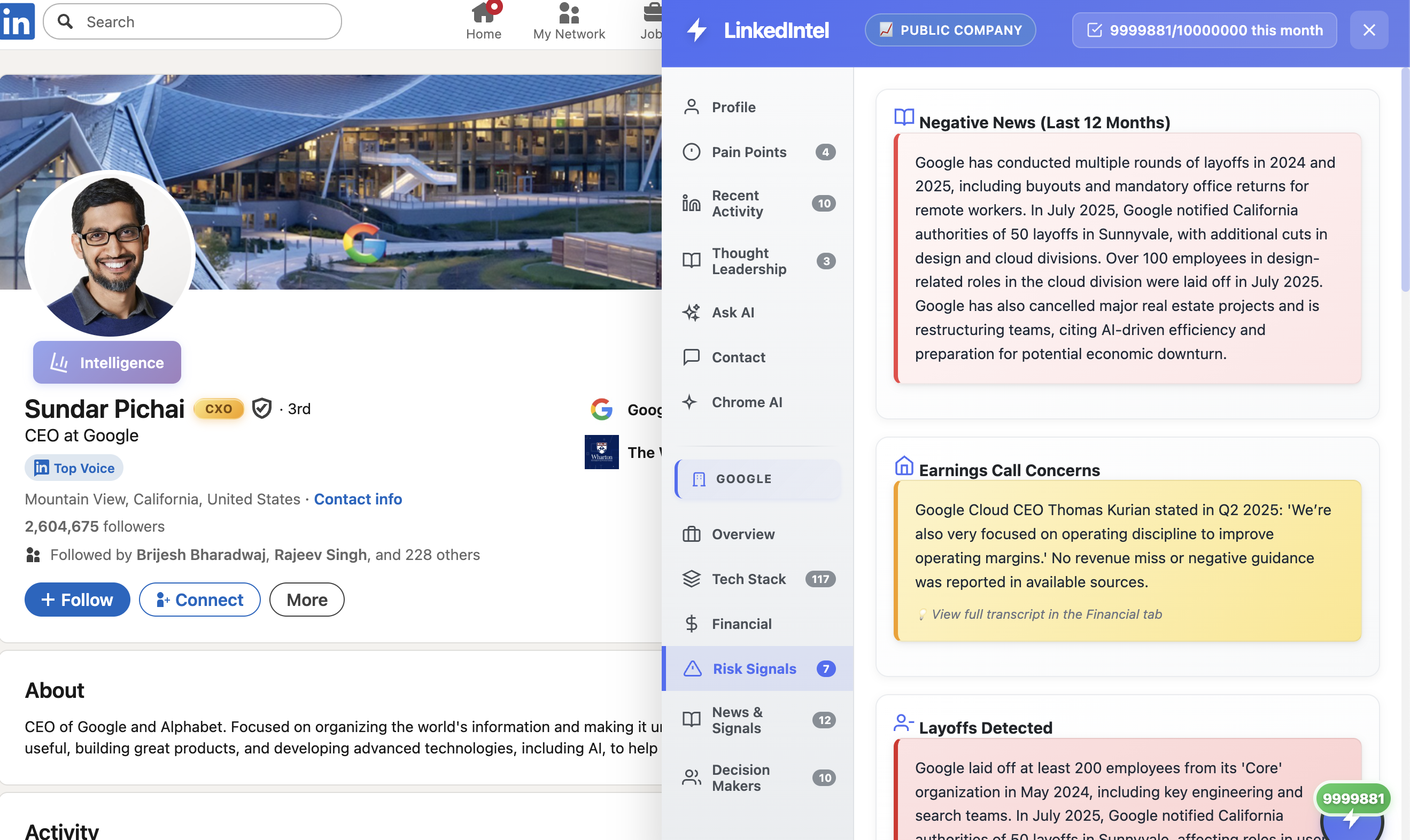Open the Contact info link
Screen dimensions: 1410x840
click(357, 499)
